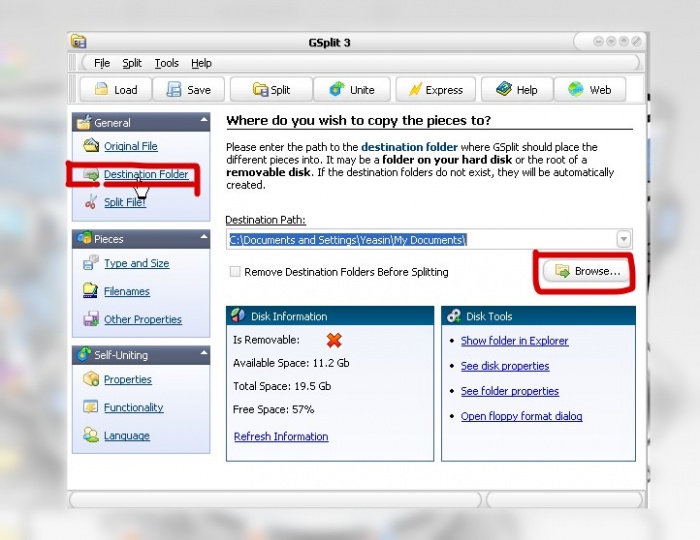This screenshot has height=540, width=700.
Task: Collapse the Pieces panel
Action: (204, 237)
